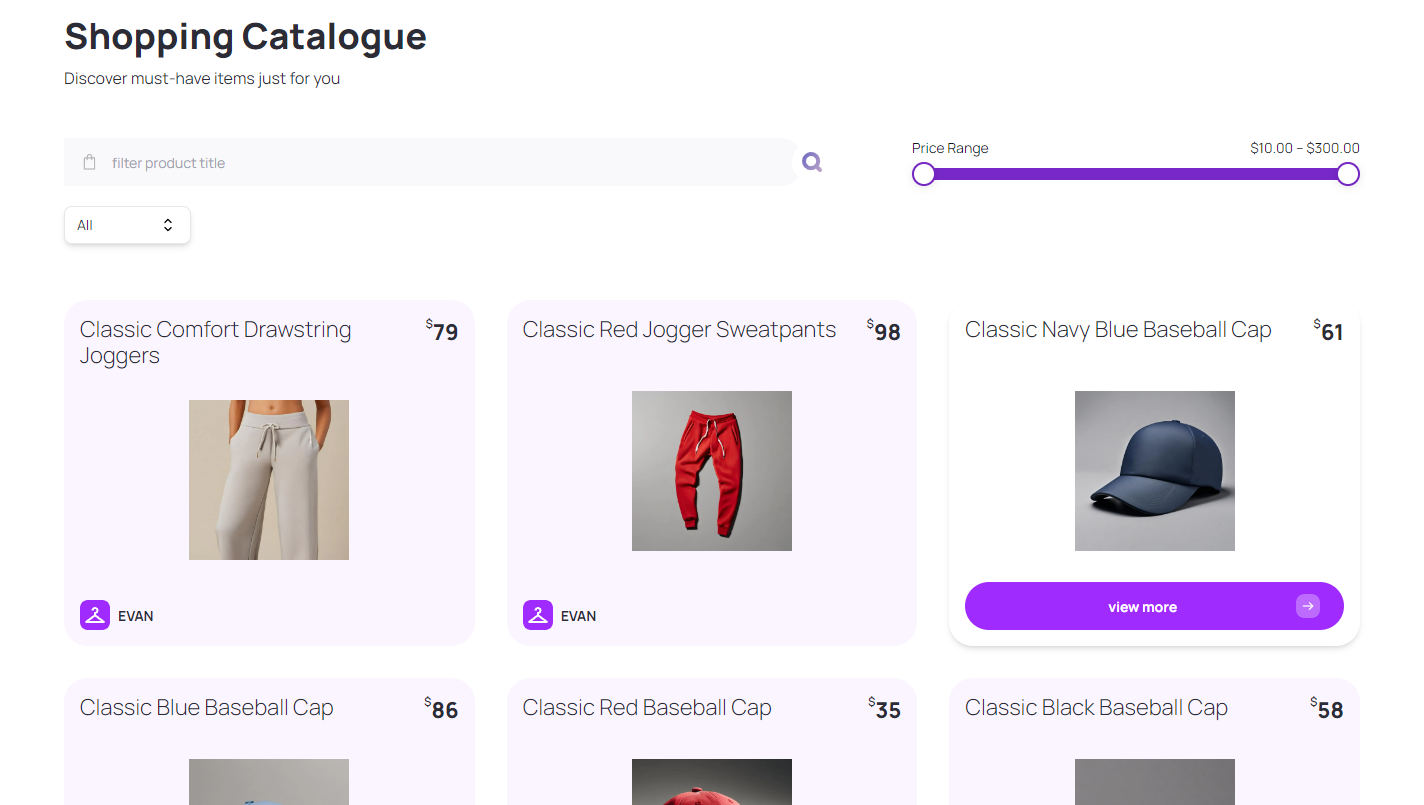The image size is (1424, 805).
Task: Click the gray drawstring joggers product image
Action: [269, 480]
